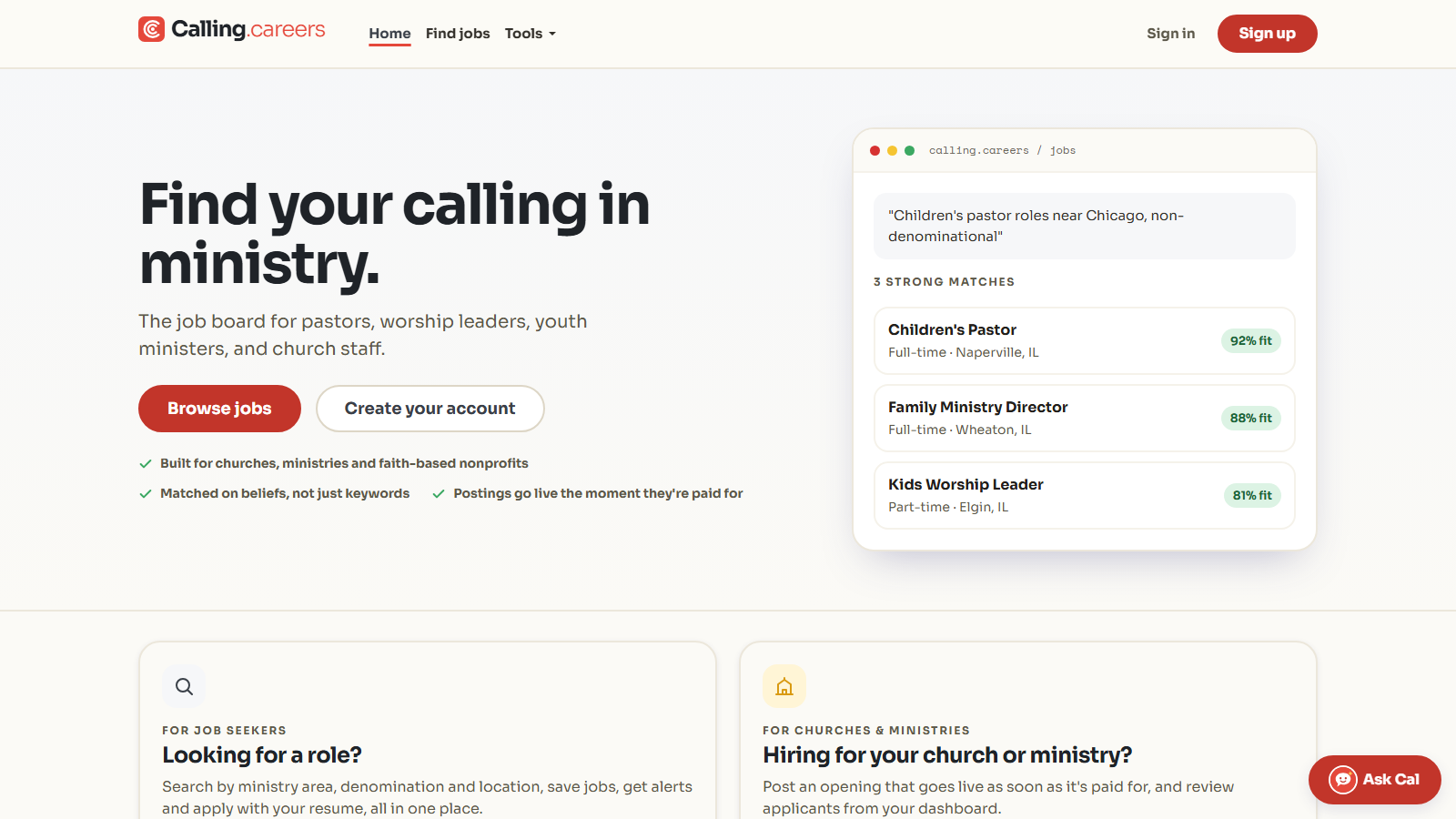Image resolution: width=1456 pixels, height=819 pixels.
Task: Click the FOR JOB SEEKERS label
Action: [224, 731]
